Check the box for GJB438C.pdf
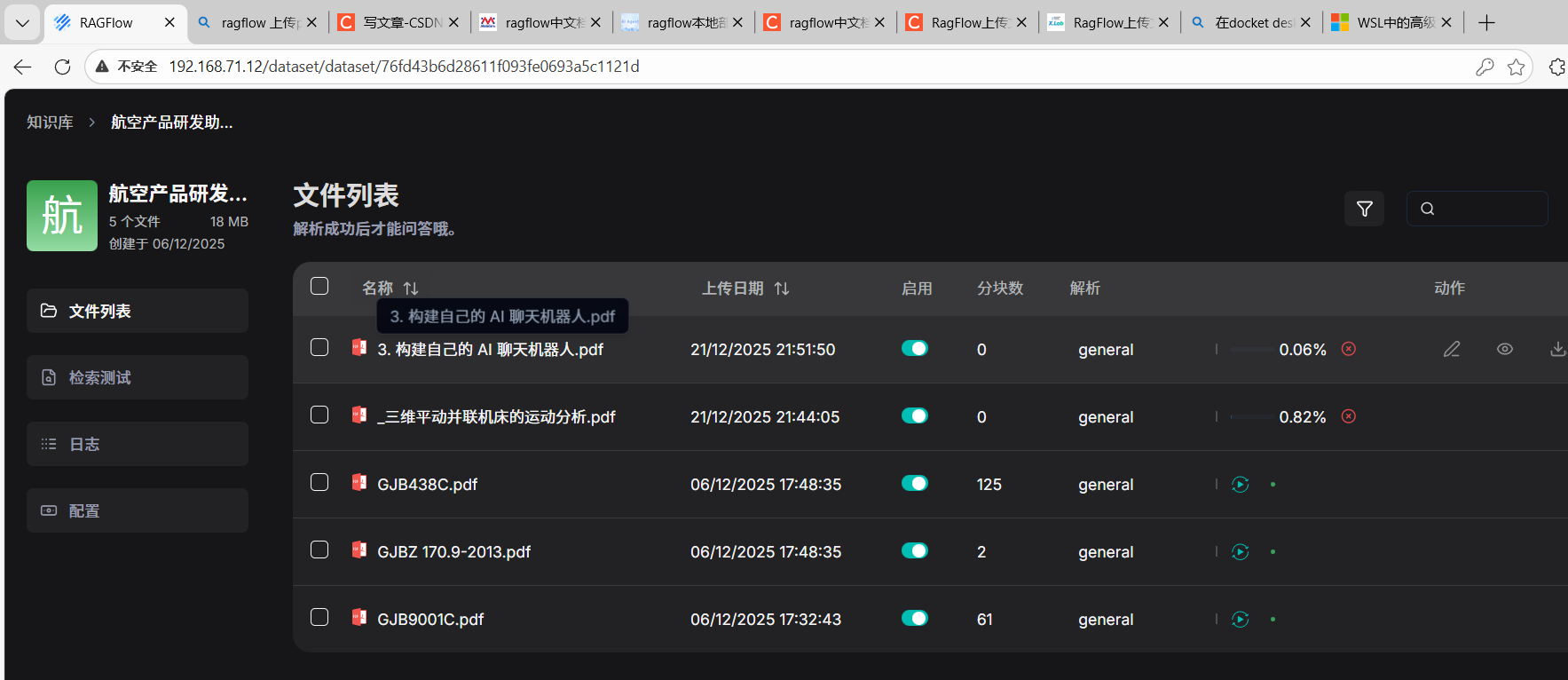This screenshot has height=680, width=1568. (x=319, y=482)
